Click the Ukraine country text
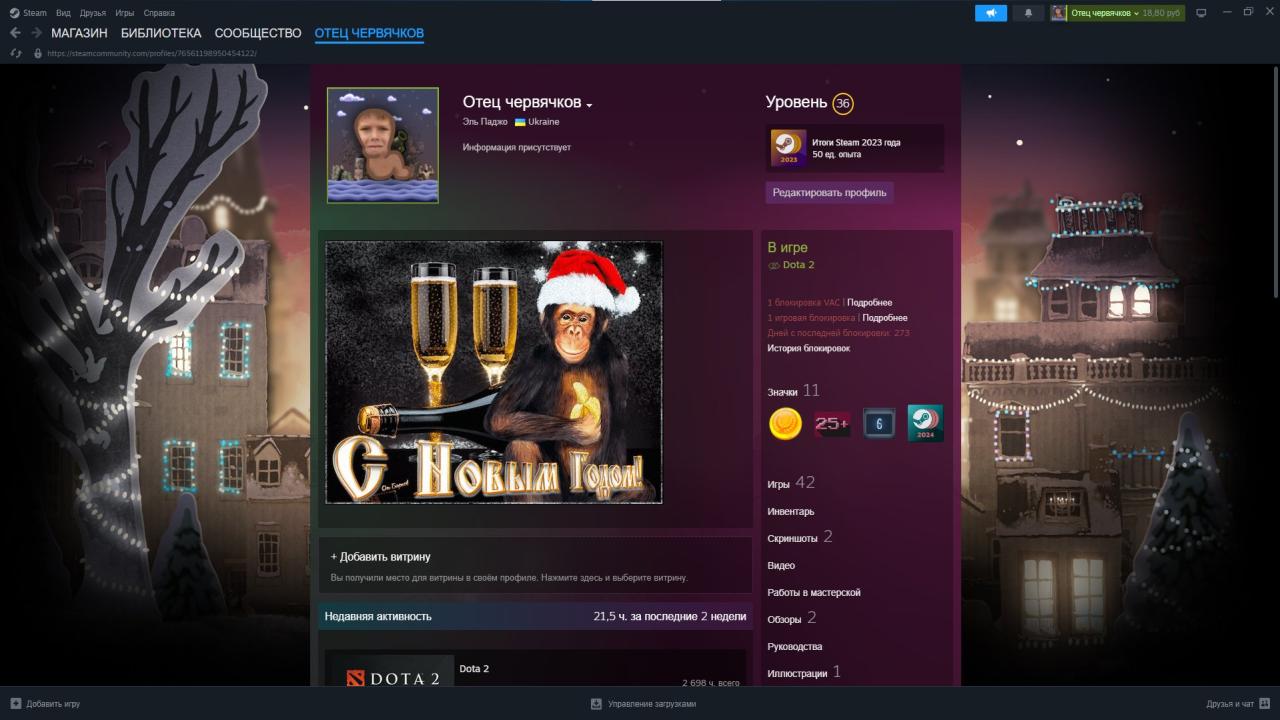The image size is (1280, 720). coord(544,122)
